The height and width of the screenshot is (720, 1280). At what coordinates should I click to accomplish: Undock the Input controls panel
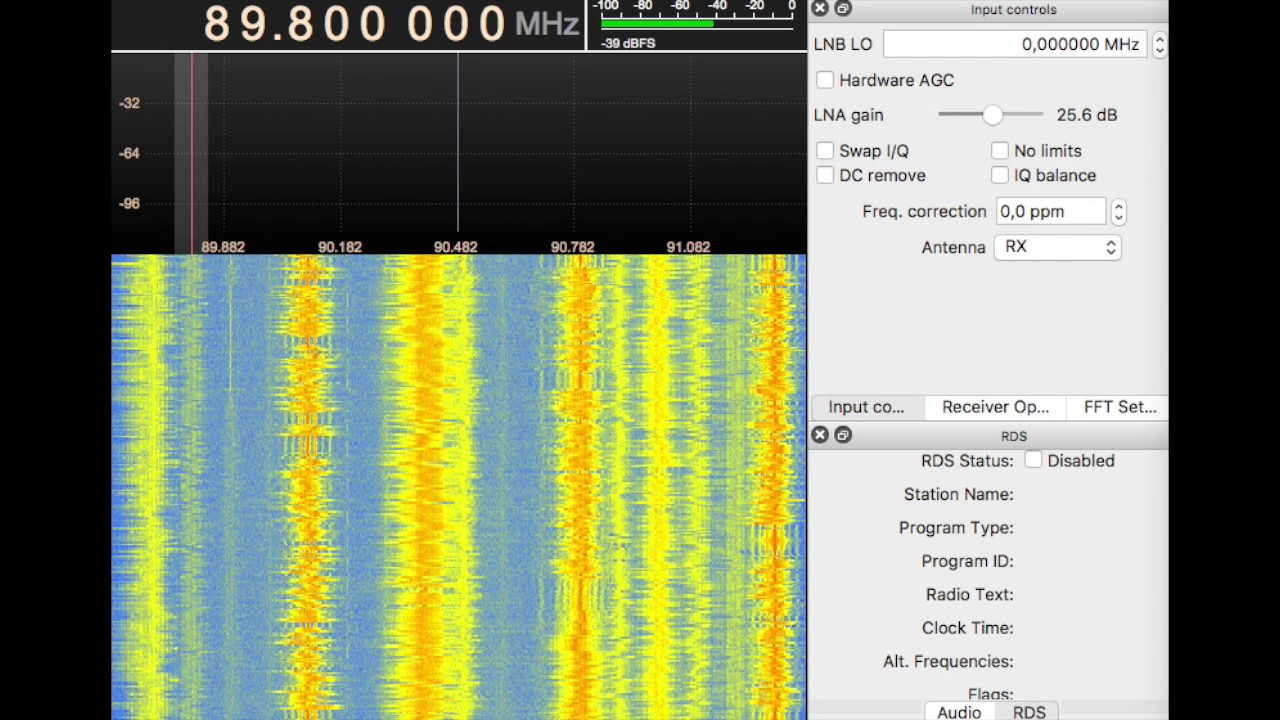[843, 9]
